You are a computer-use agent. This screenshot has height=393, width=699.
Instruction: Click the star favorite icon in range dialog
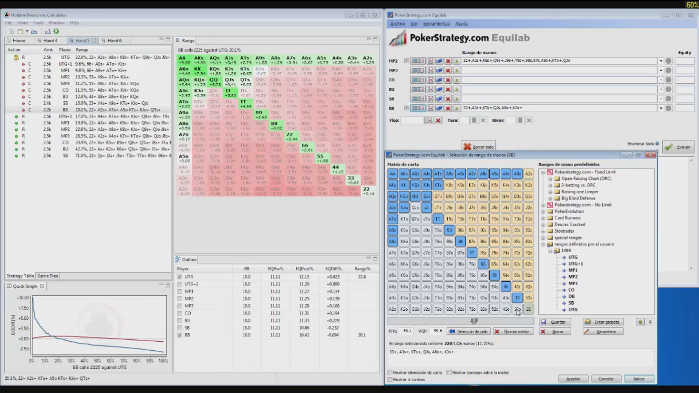point(640,322)
